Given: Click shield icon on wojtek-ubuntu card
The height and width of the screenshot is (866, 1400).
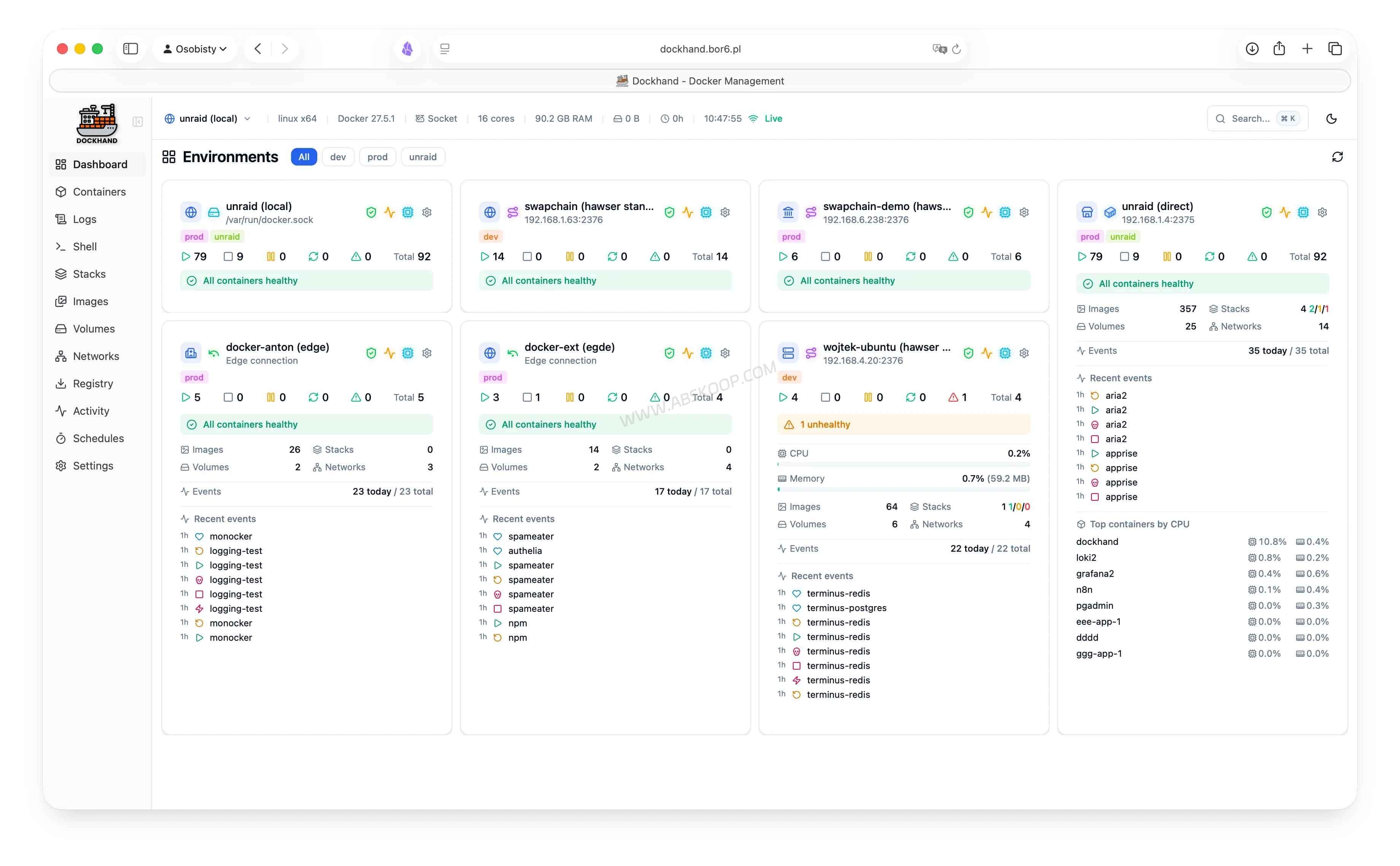Looking at the screenshot, I should (x=968, y=353).
